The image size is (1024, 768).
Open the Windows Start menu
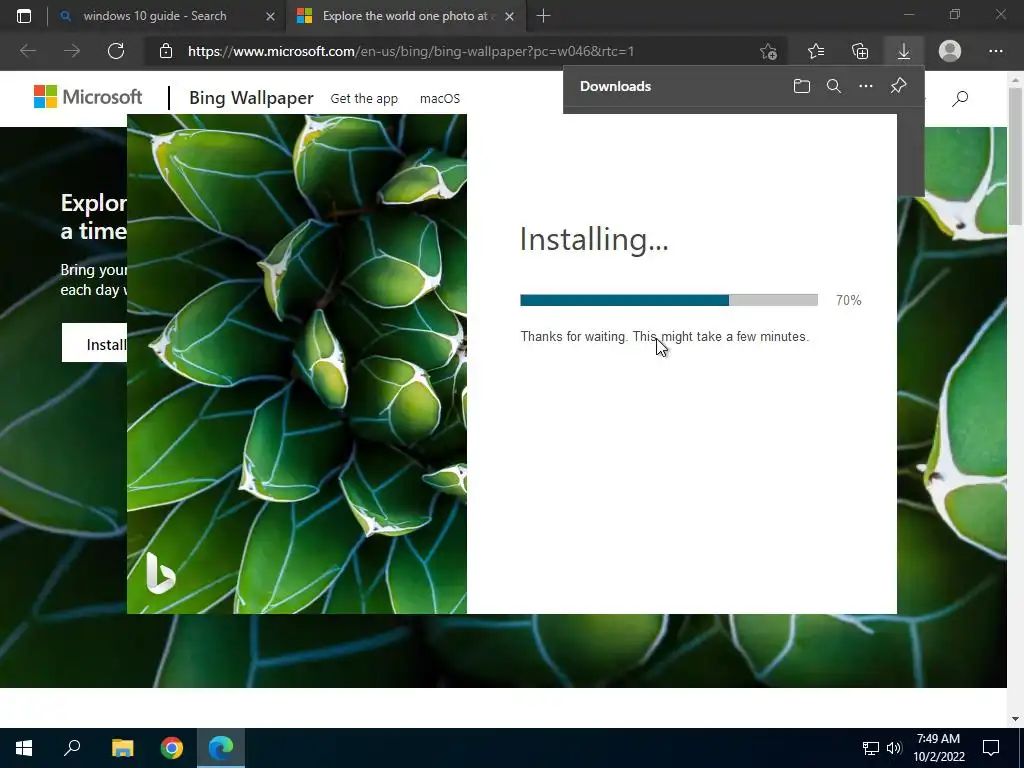click(x=24, y=748)
